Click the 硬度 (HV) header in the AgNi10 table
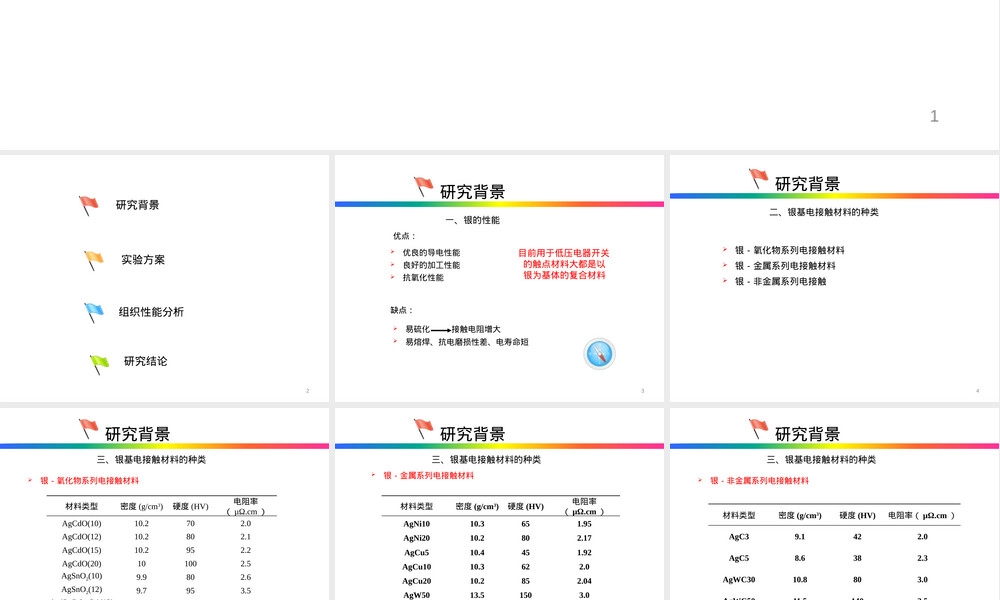Image resolution: width=1000 pixels, height=600 pixels. pos(526,507)
